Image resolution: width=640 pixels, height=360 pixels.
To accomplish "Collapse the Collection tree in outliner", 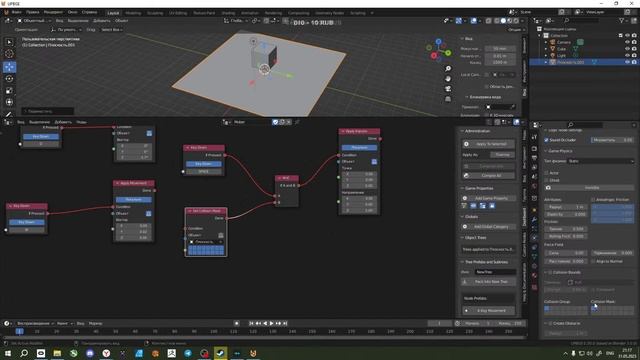I will (x=540, y=36).
